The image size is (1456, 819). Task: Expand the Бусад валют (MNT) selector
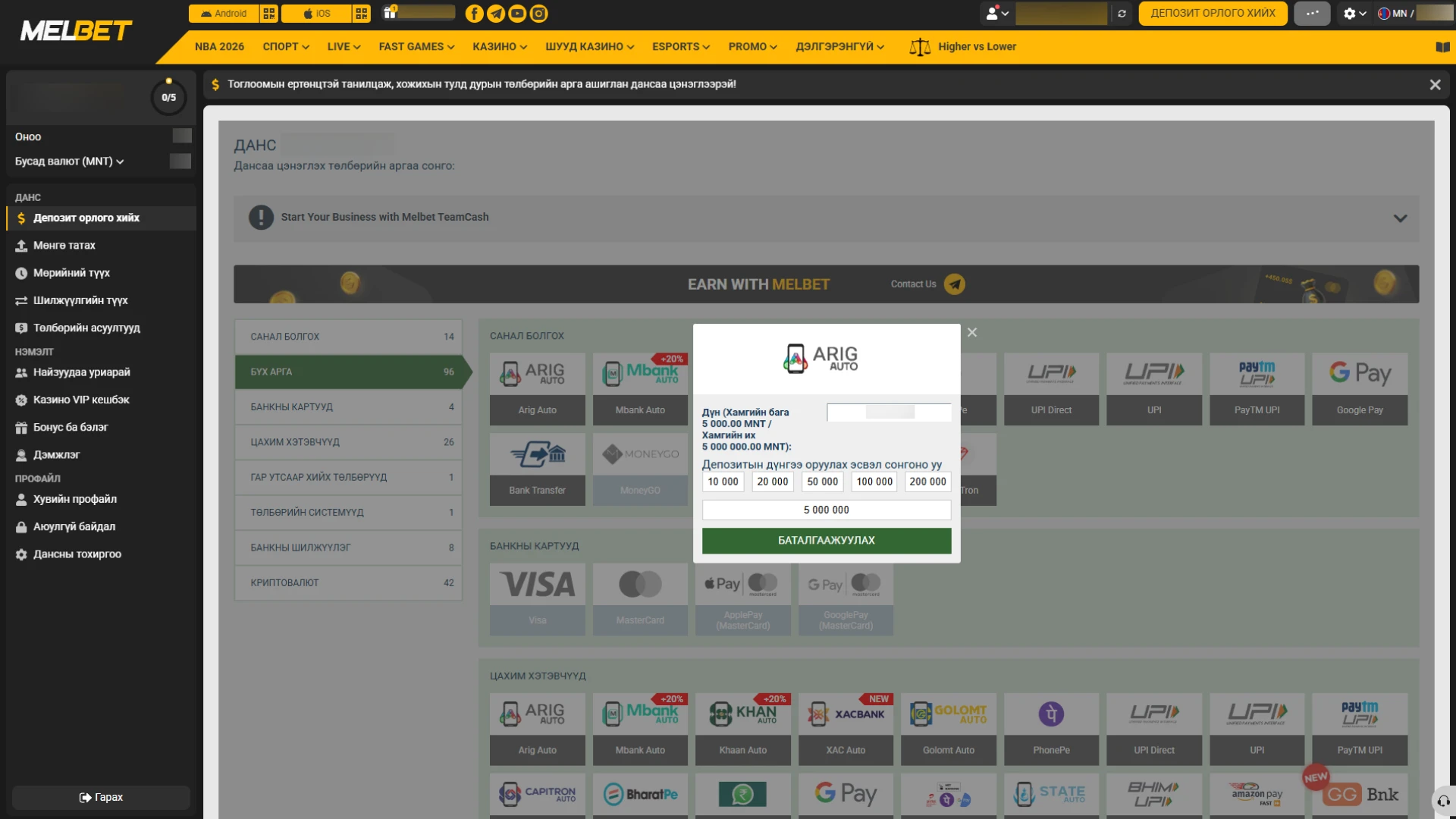point(70,162)
